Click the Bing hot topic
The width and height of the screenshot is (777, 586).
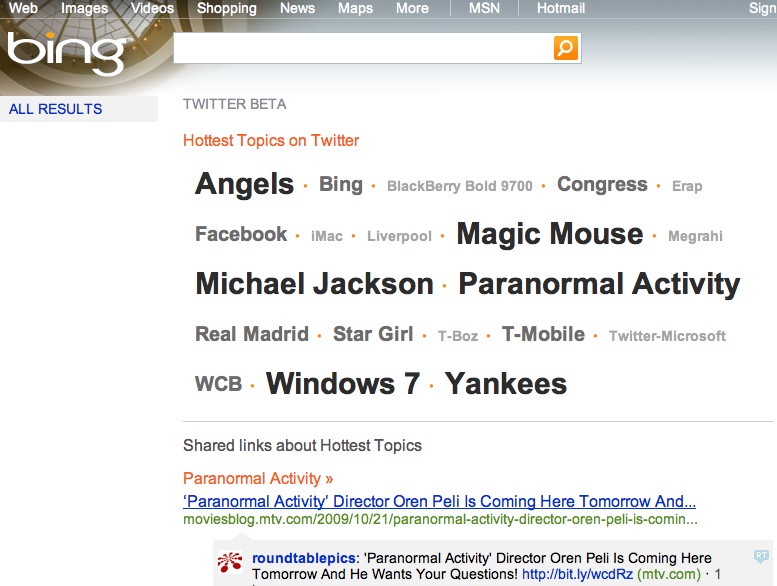tap(341, 184)
